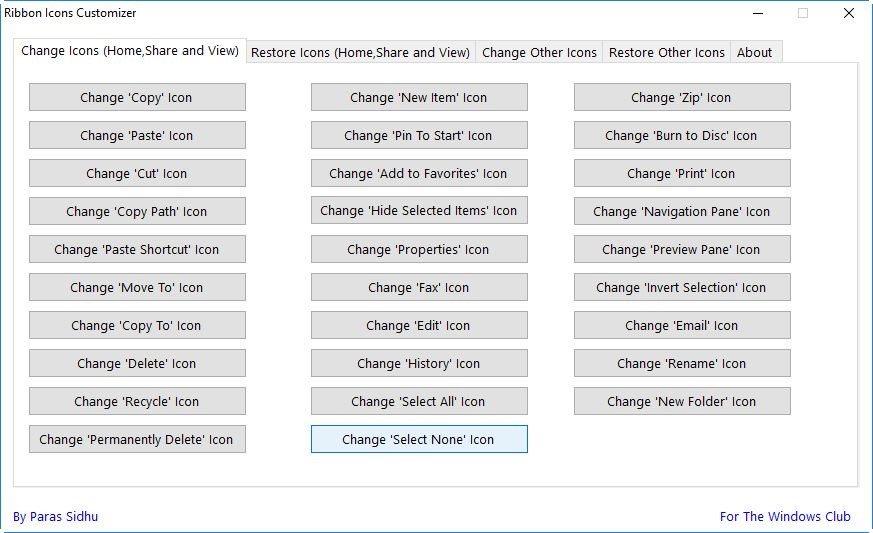
Task: Select Change 'Permanently Delete' Icon button
Action: [x=137, y=439]
